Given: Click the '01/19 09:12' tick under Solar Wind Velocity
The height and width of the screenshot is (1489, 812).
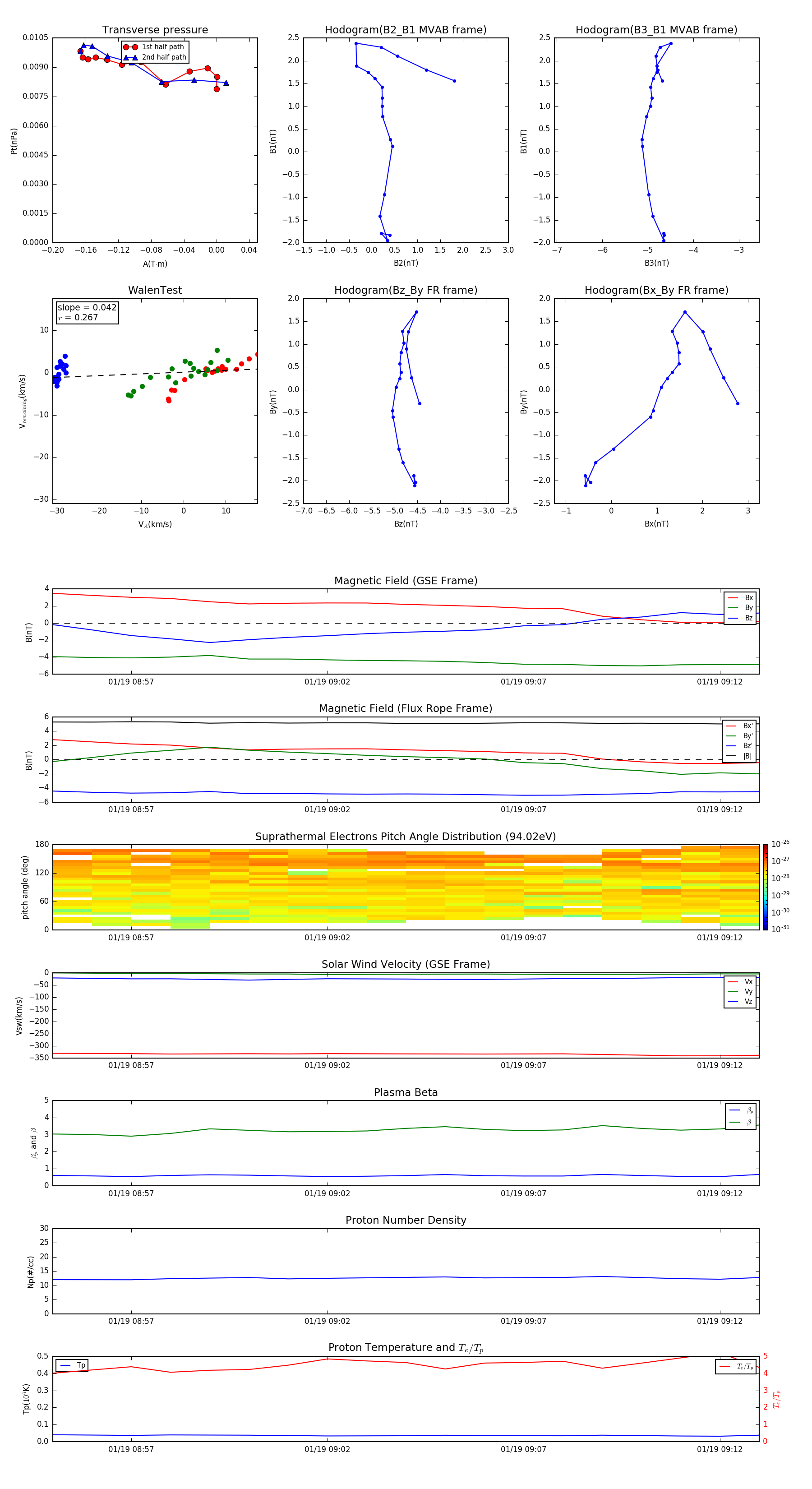Looking at the screenshot, I should click(x=720, y=1065).
